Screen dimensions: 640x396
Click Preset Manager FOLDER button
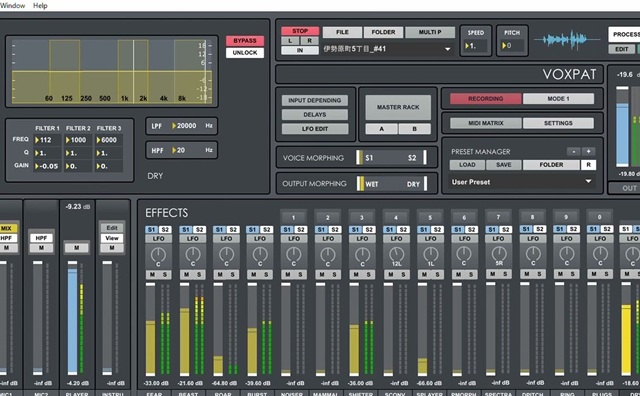pyautogui.click(x=551, y=165)
